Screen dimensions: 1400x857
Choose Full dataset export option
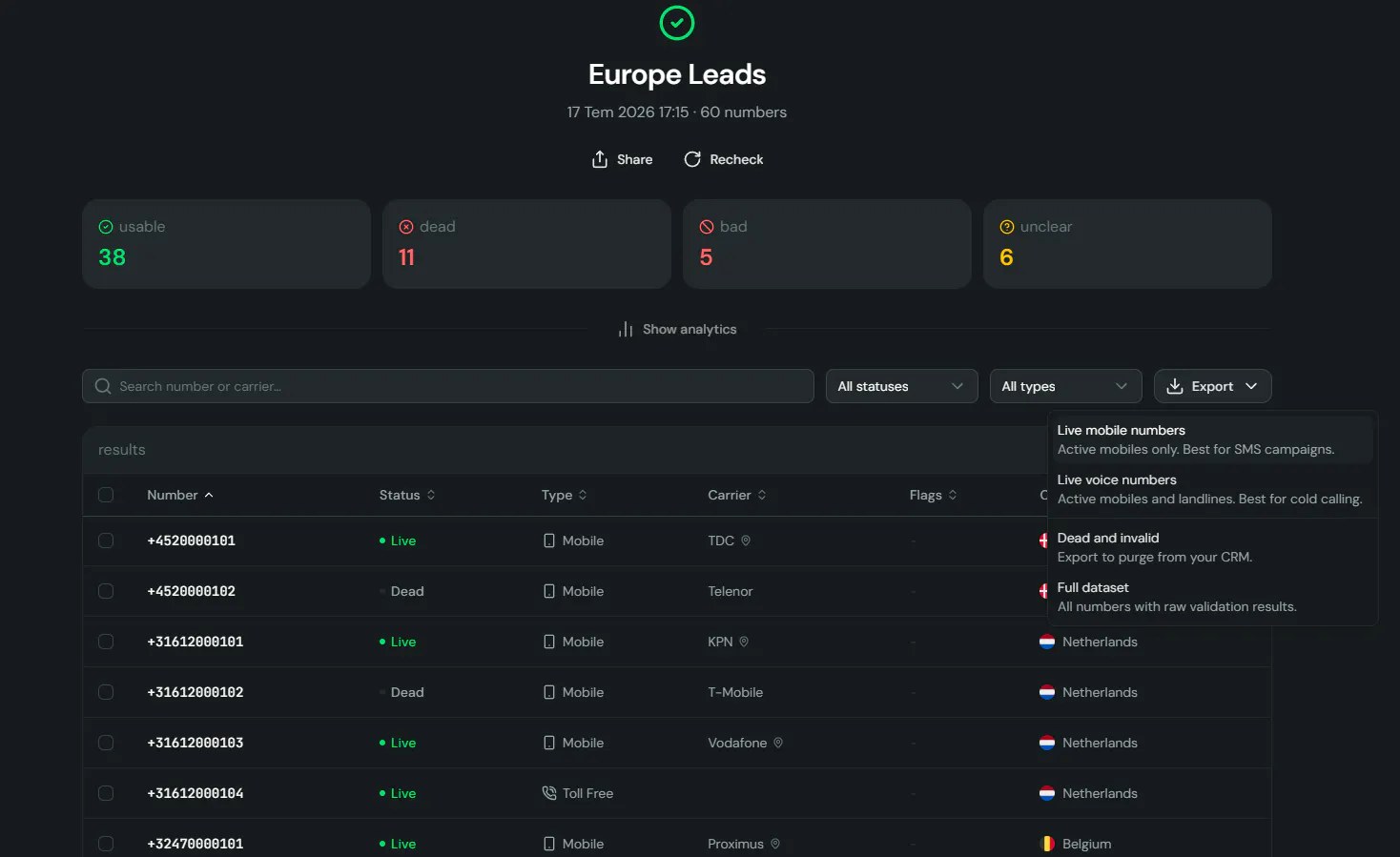click(x=1212, y=597)
